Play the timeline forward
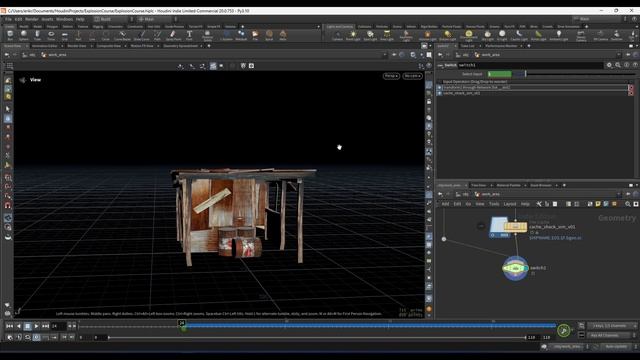Viewport: 640px width, 360px height. [x=36, y=326]
